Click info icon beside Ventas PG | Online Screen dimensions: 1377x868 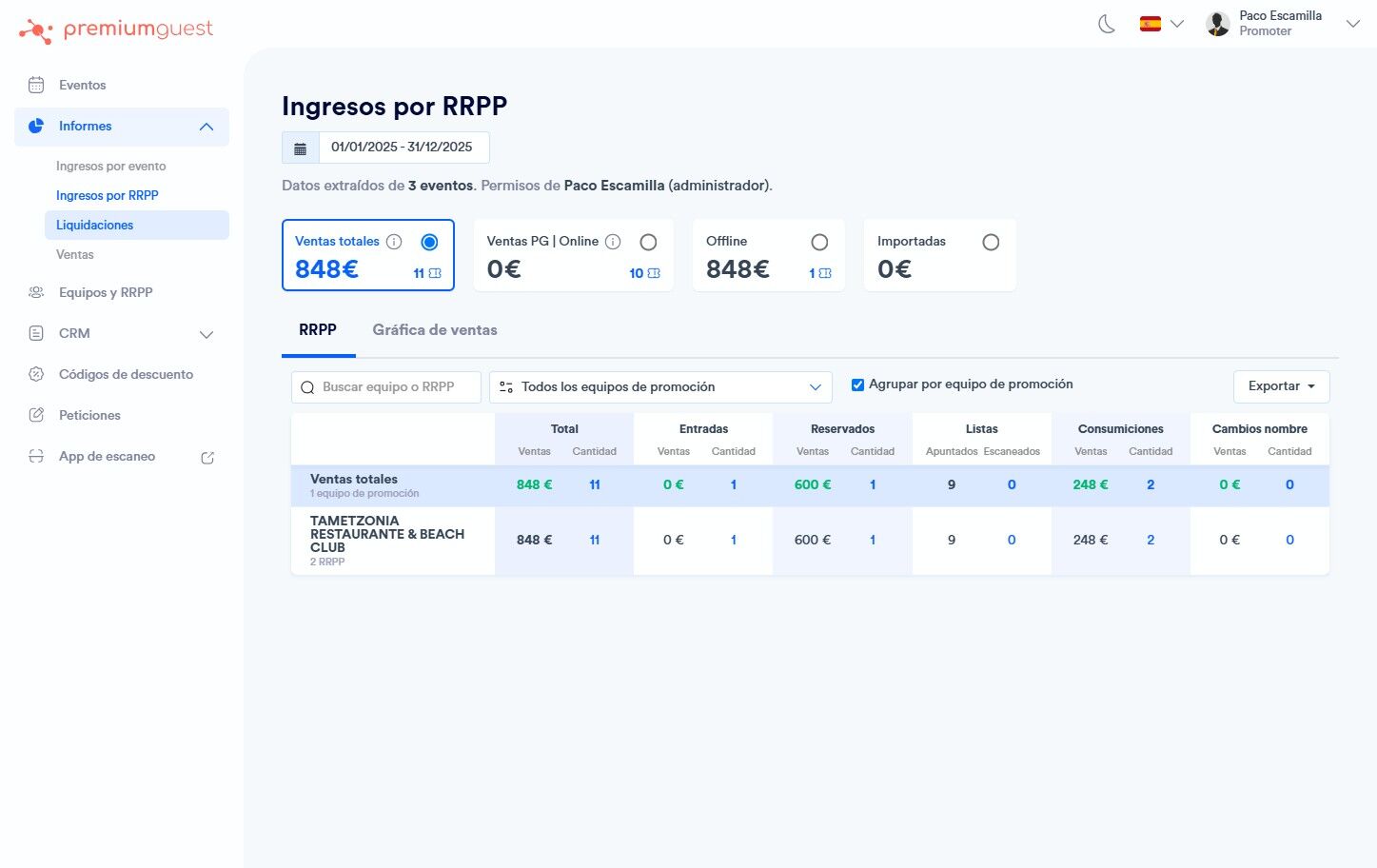(613, 242)
